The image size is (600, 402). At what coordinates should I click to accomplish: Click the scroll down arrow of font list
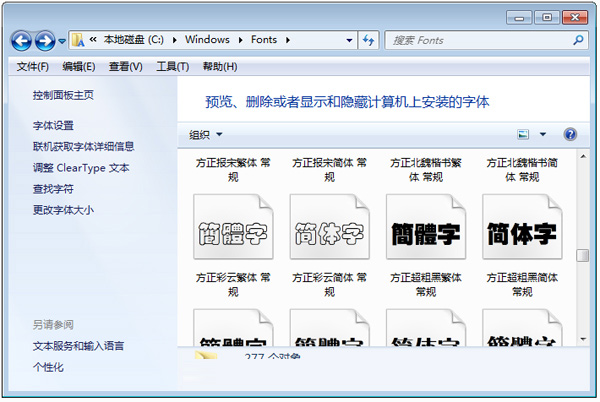583,339
